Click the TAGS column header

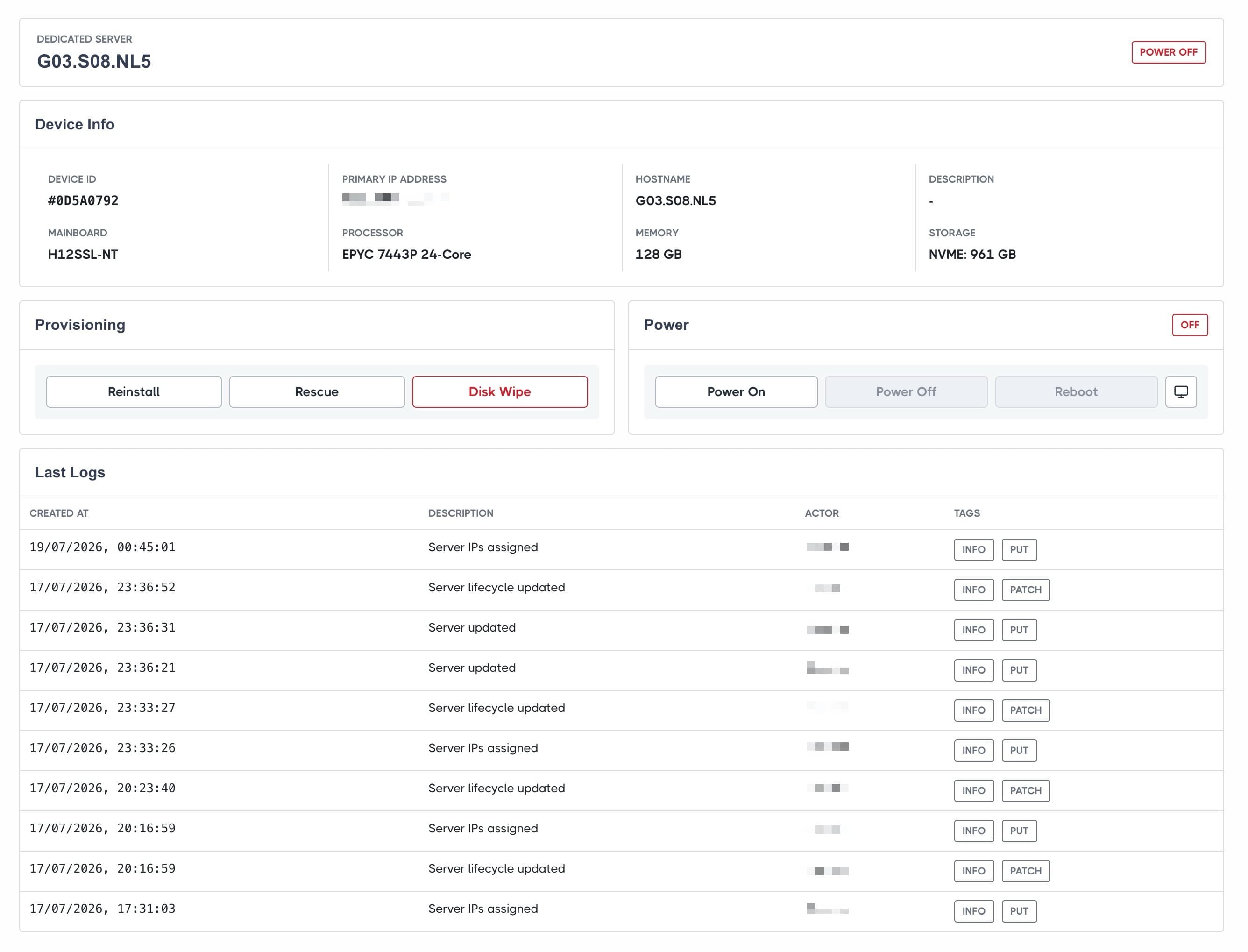pyautogui.click(x=966, y=513)
